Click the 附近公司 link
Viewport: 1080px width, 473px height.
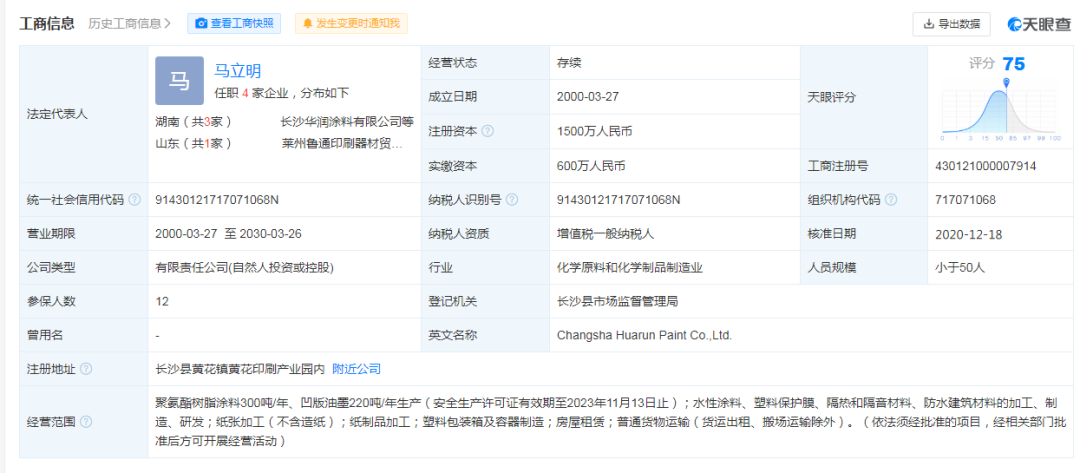[x=356, y=369]
